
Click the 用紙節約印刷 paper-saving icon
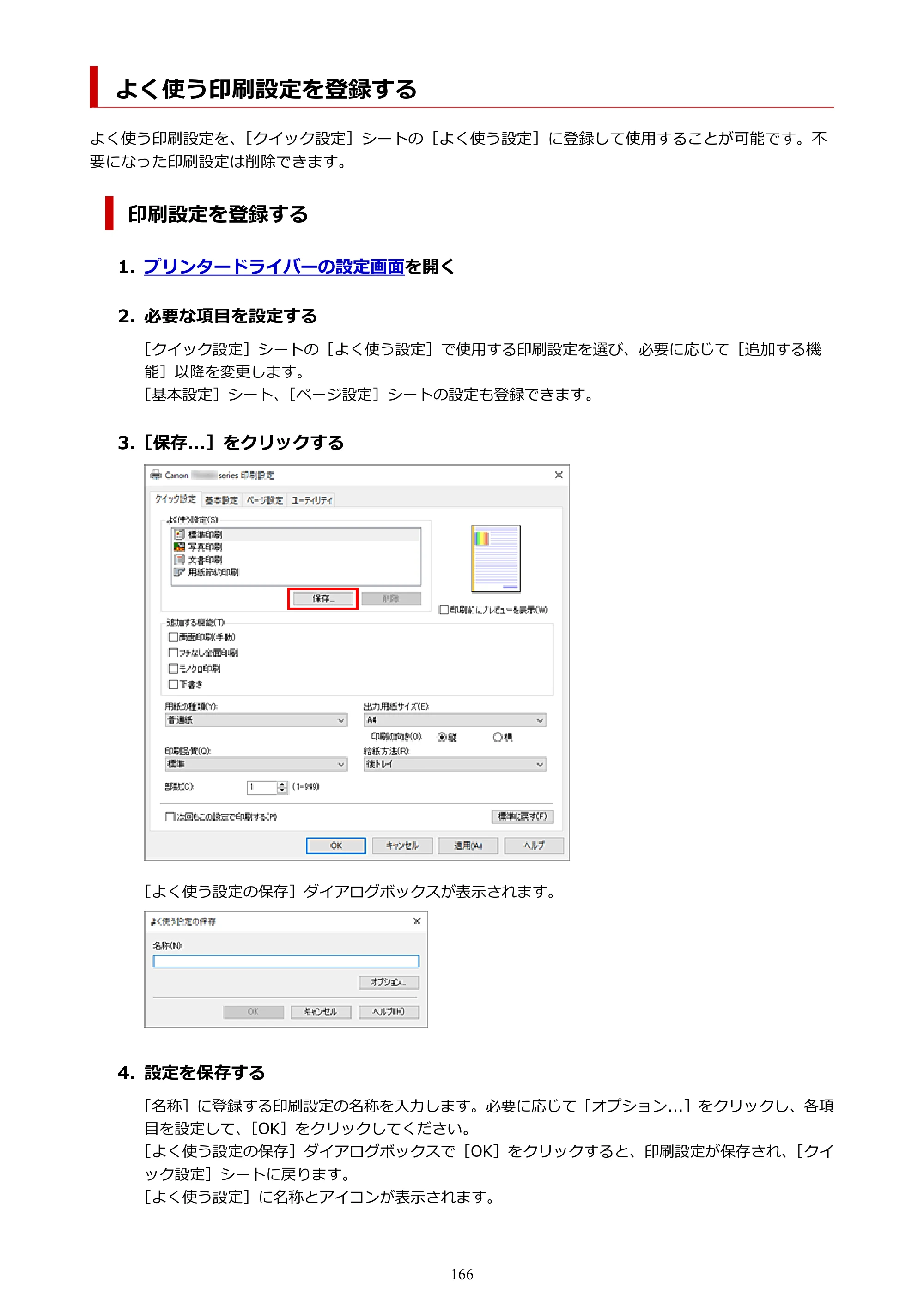pos(179,572)
